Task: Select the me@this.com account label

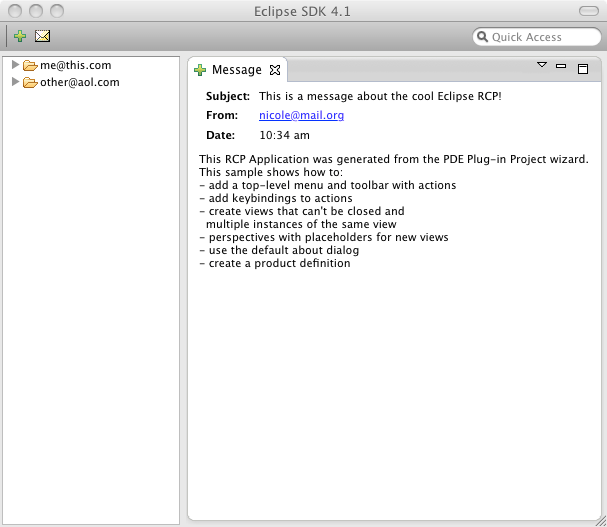Action: point(76,65)
